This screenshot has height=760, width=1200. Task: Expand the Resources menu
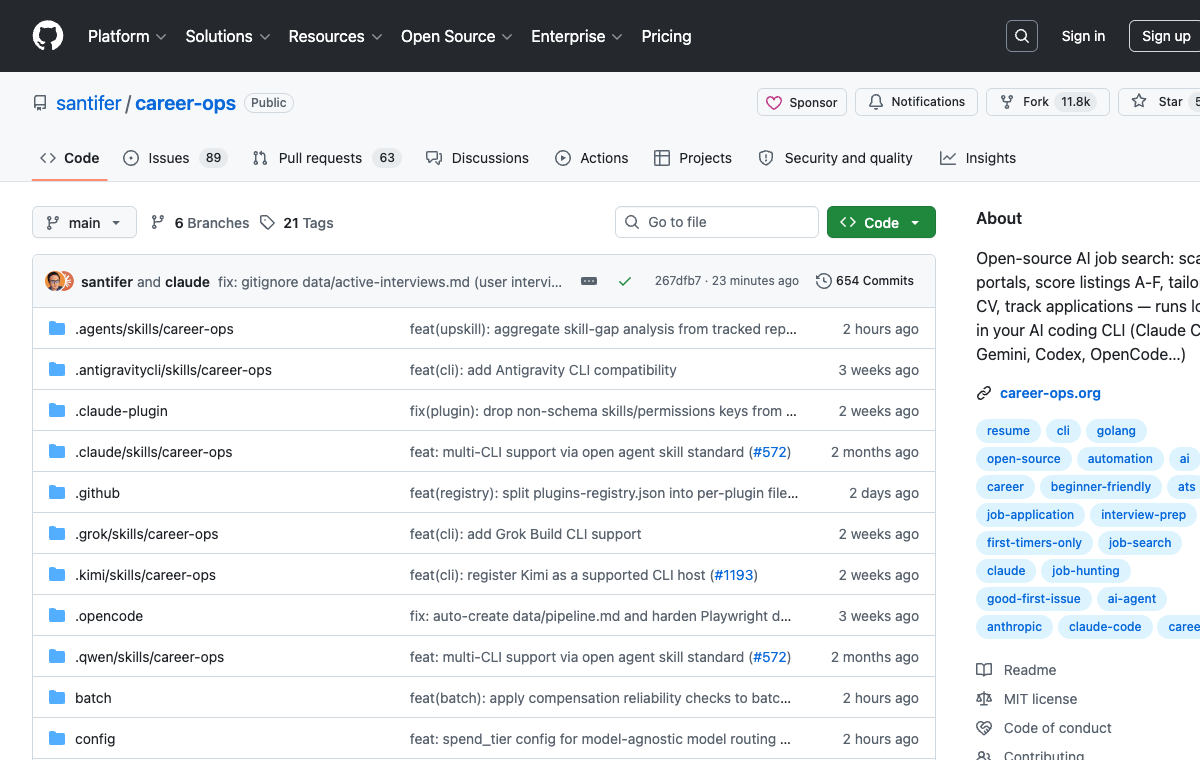pyautogui.click(x=335, y=36)
